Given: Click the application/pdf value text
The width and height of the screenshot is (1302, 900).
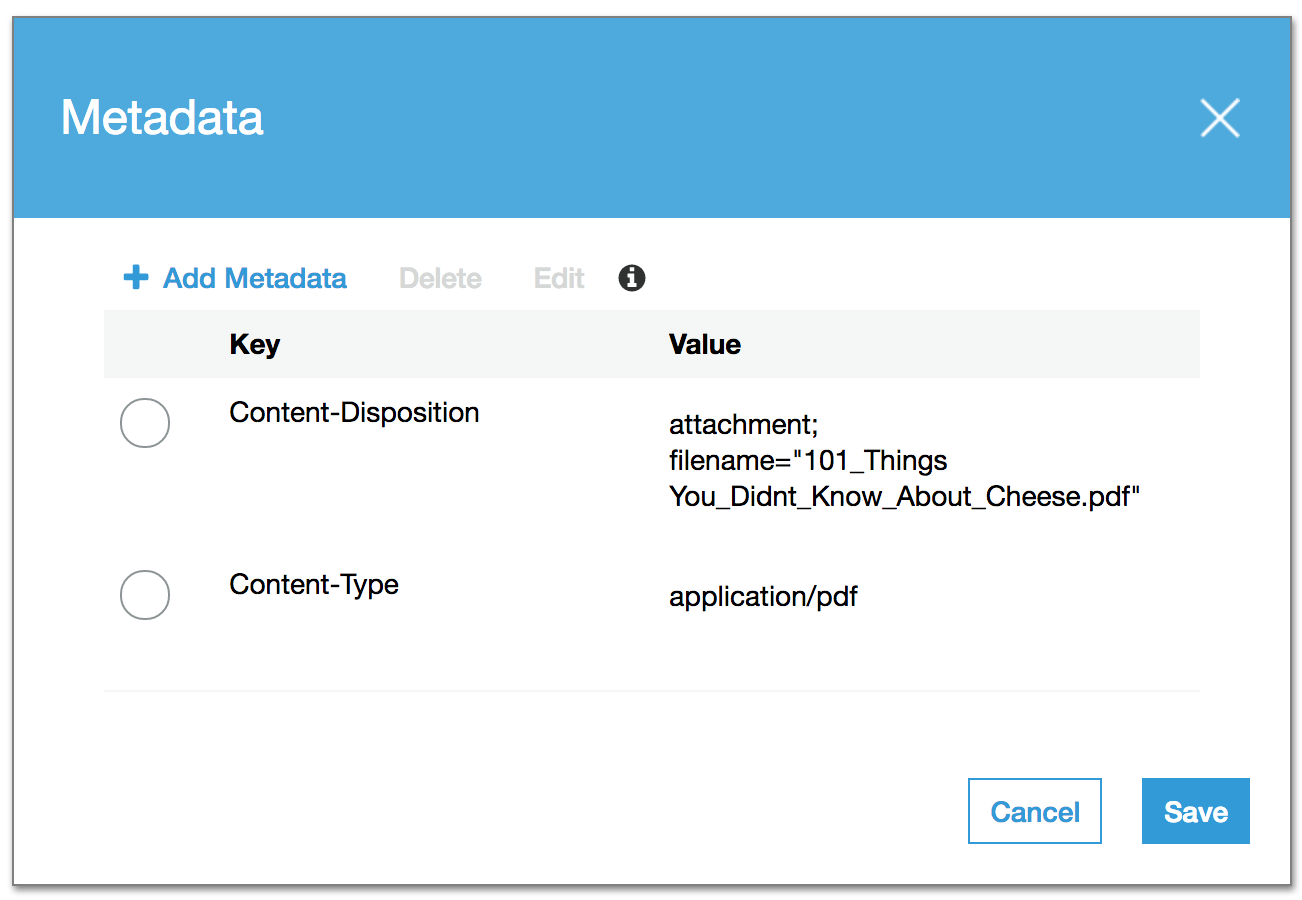Looking at the screenshot, I should pos(763,596).
